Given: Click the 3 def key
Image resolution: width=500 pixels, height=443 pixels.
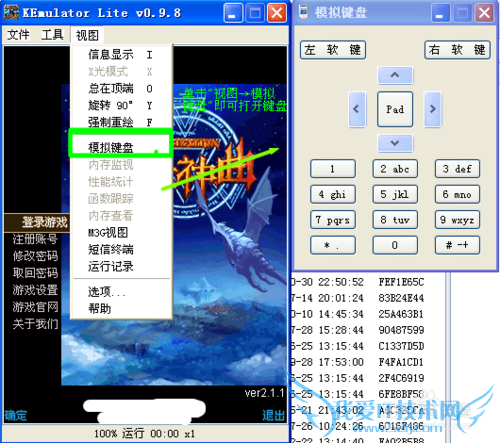Looking at the screenshot, I should tap(457, 169).
